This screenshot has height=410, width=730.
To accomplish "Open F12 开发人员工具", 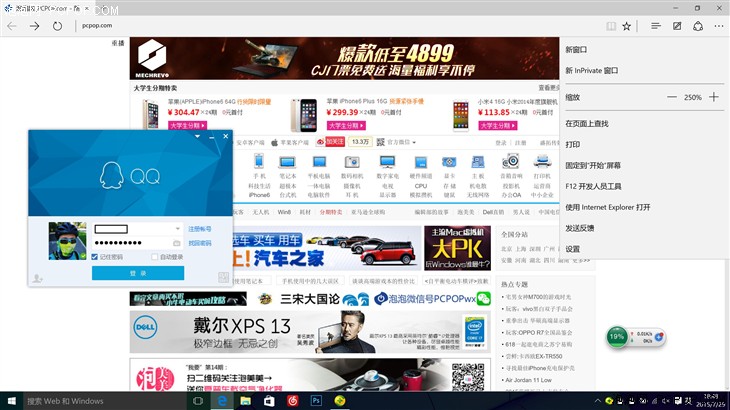I will tap(593, 186).
